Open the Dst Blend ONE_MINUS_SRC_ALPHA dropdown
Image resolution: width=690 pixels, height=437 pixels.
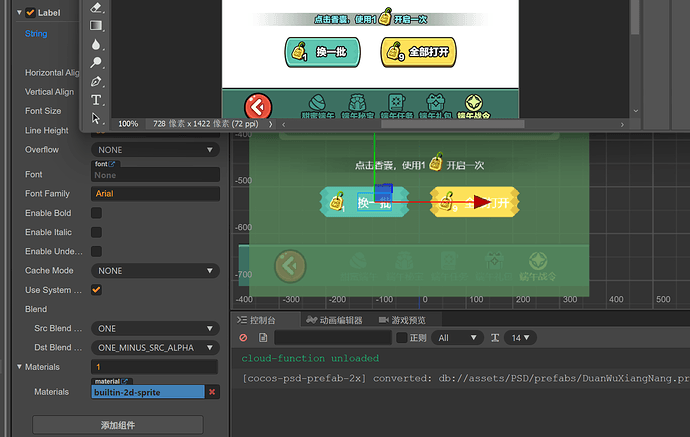155,348
